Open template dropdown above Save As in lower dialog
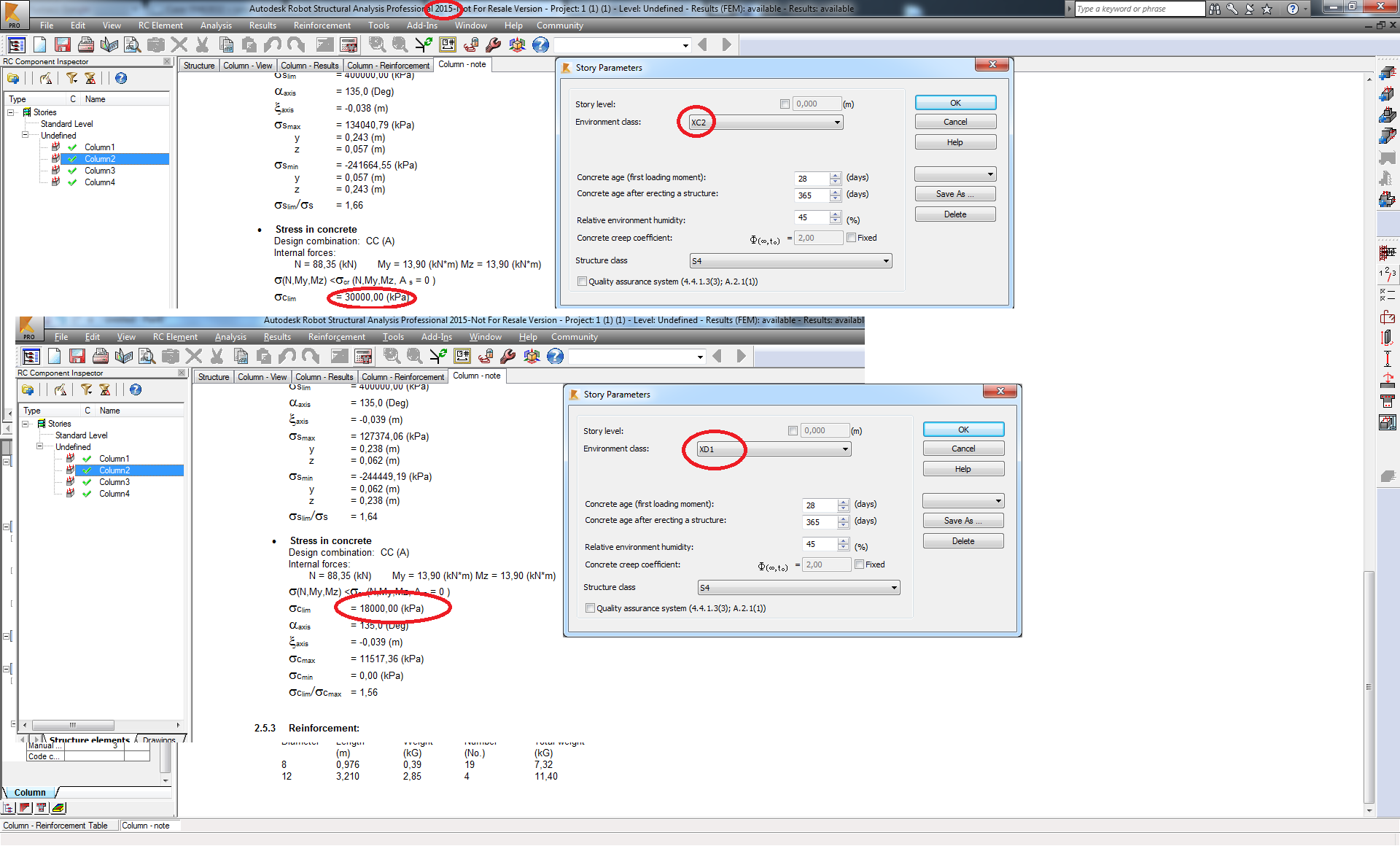The height and width of the screenshot is (846, 1400). tap(963, 501)
